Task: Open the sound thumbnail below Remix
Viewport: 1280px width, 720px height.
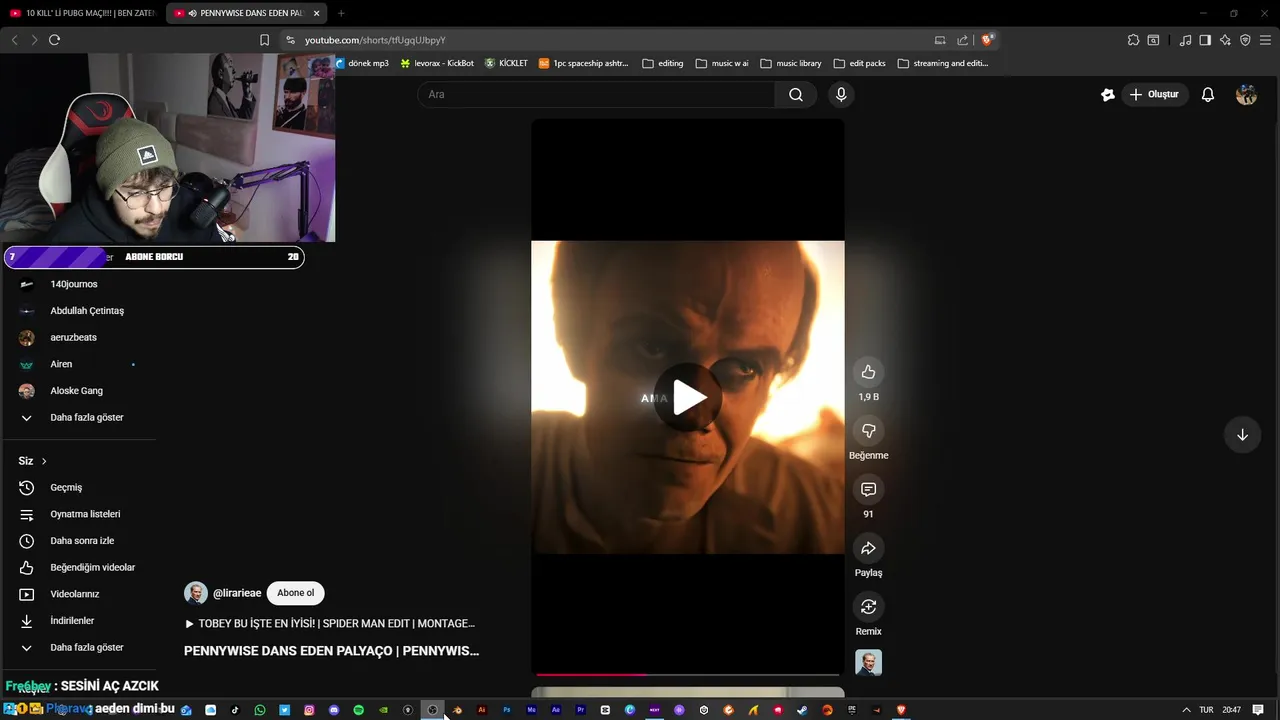Action: pyautogui.click(x=868, y=663)
